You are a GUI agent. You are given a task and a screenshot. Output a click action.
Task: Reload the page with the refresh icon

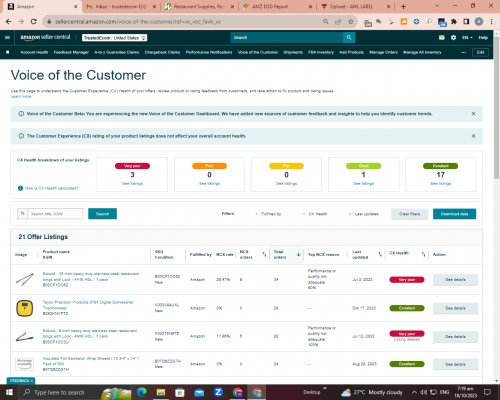(34, 22)
